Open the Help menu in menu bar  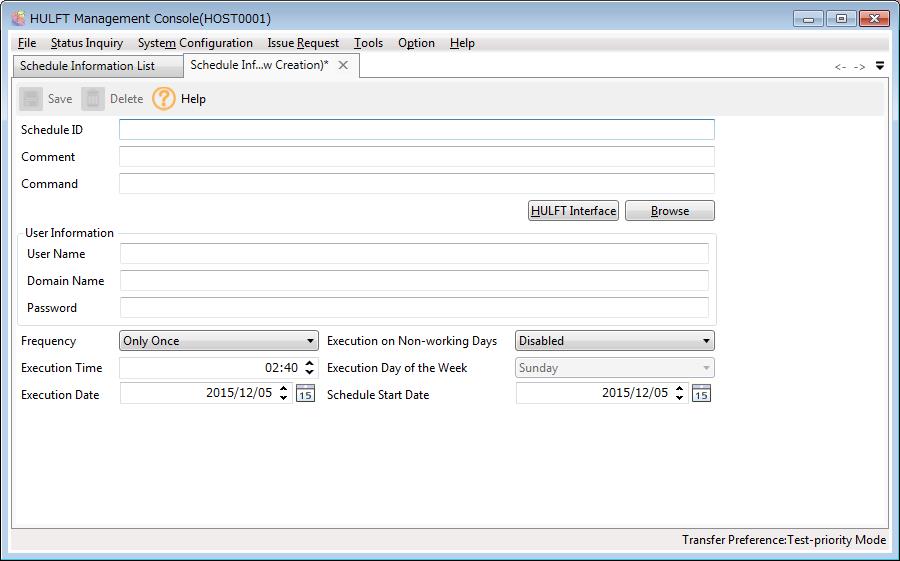pos(462,43)
